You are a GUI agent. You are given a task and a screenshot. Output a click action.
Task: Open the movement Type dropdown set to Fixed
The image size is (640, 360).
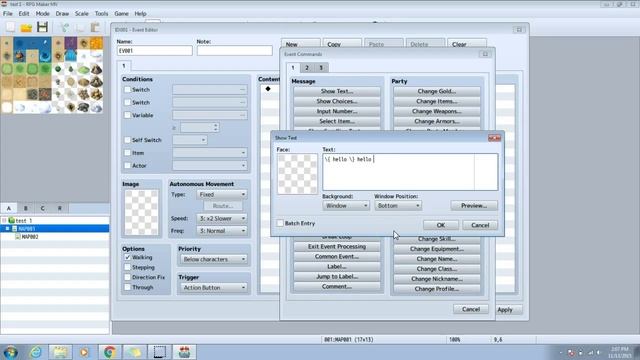[222, 195]
